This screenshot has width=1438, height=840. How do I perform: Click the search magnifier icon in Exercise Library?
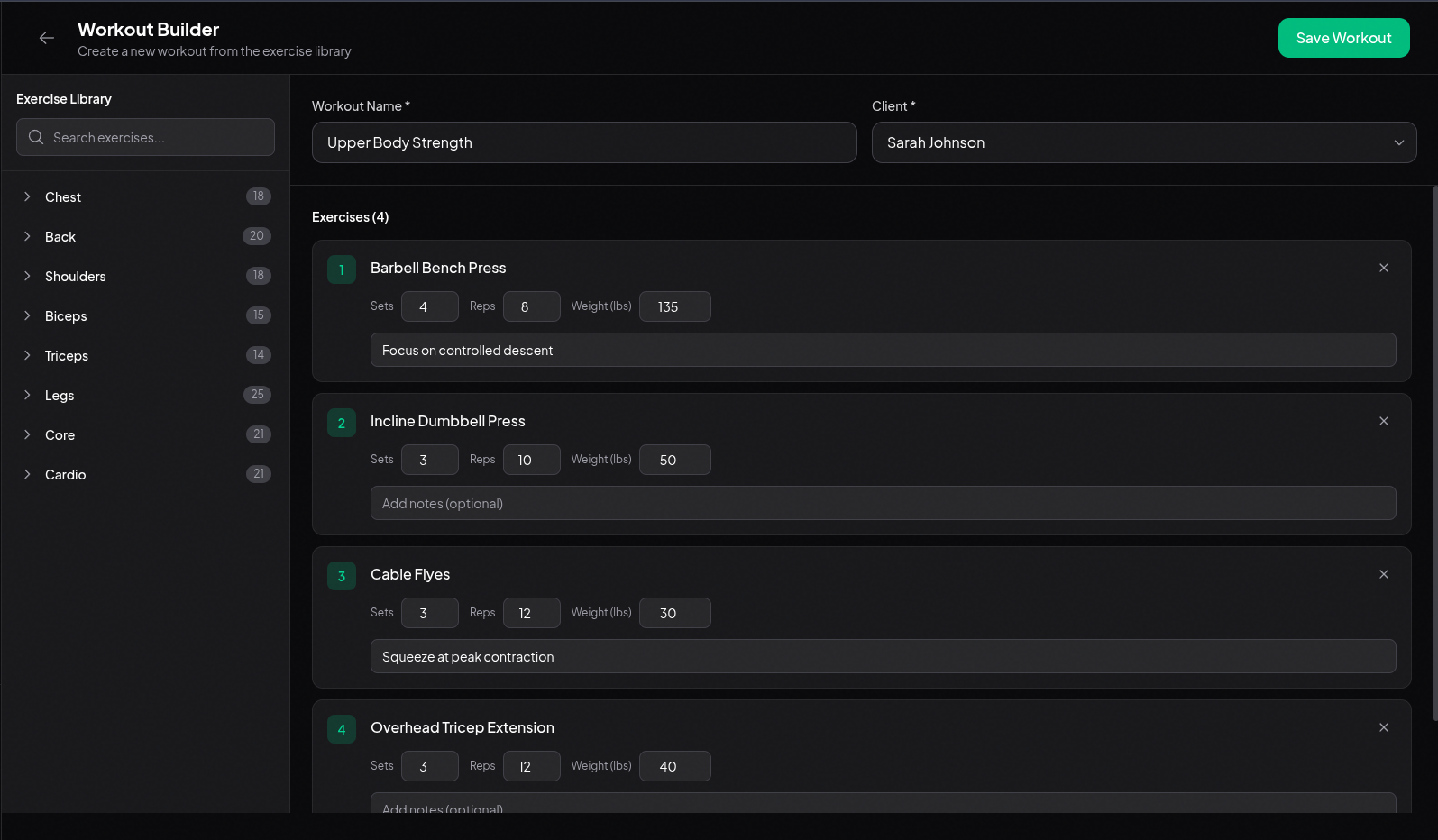(x=36, y=137)
